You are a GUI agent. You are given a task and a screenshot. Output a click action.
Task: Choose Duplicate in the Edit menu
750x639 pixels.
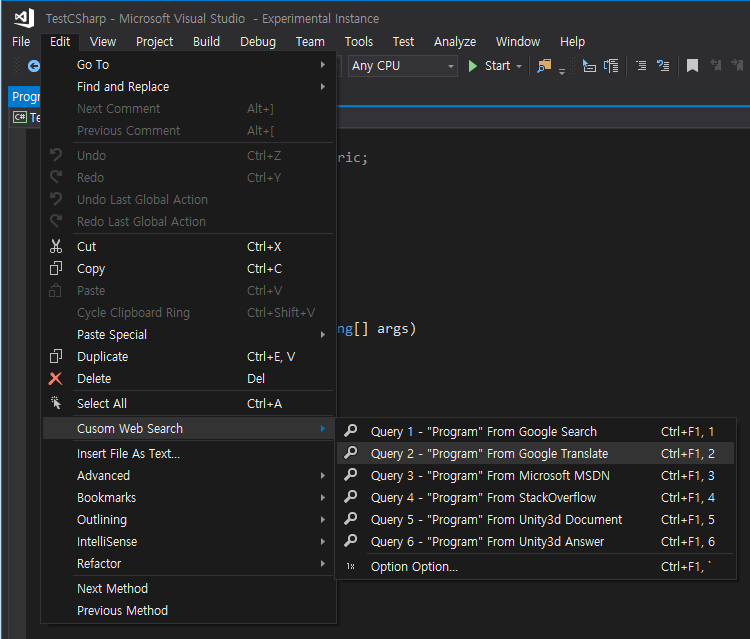tap(189, 356)
